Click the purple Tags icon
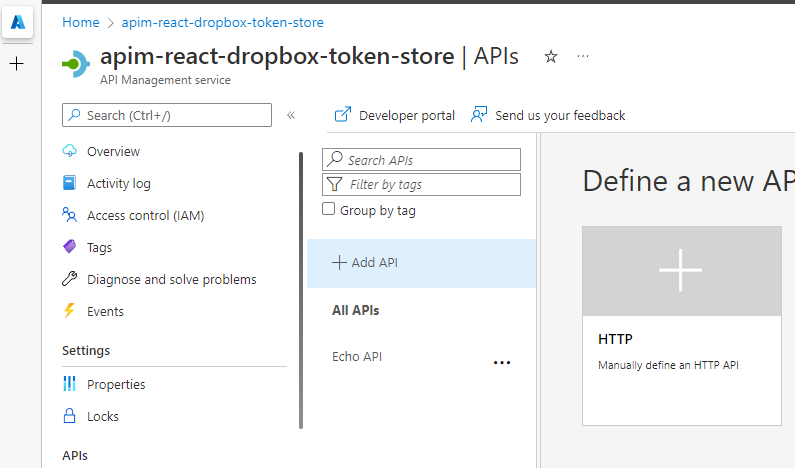This screenshot has height=468, width=795. click(x=69, y=246)
